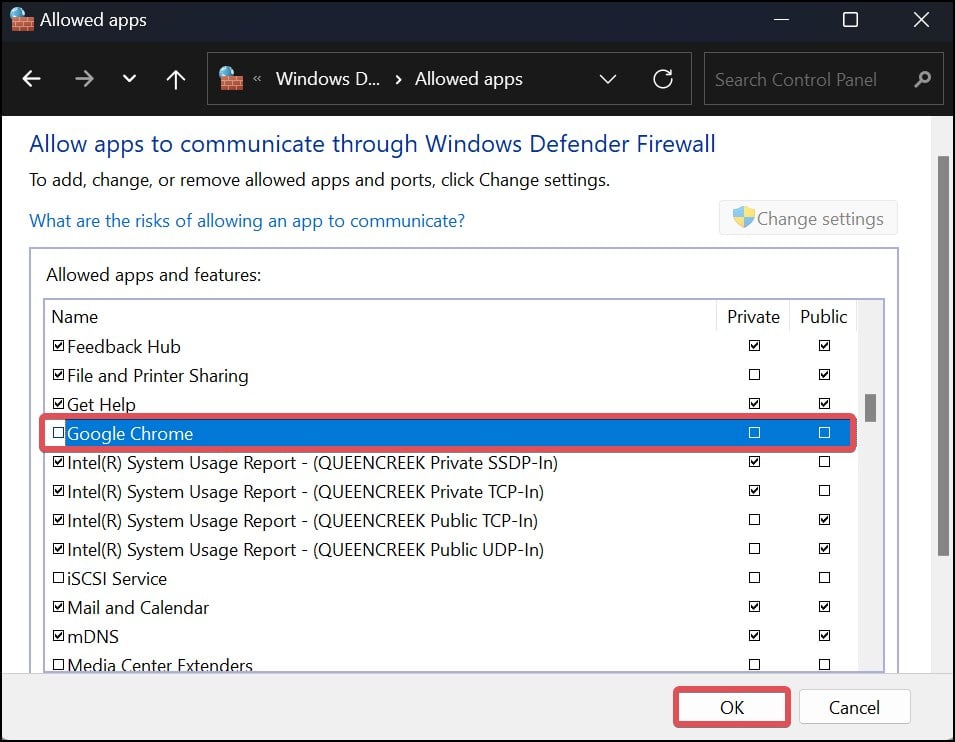This screenshot has width=955, height=742.
Task: Check Public for iSCSI Service
Action: (824, 578)
